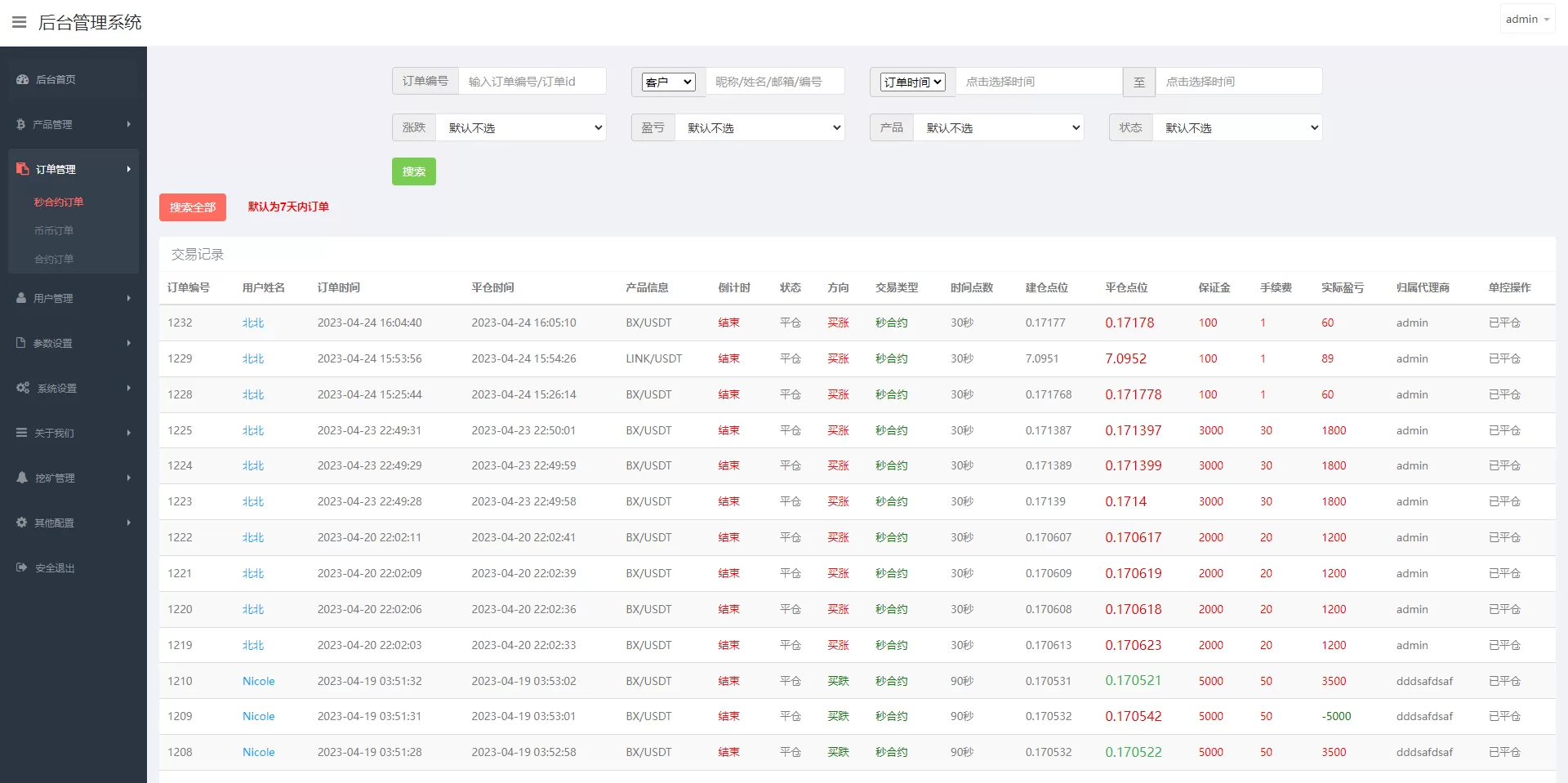Image resolution: width=1568 pixels, height=783 pixels.
Task: Open the 状态 filter dropdown
Action: click(1237, 127)
